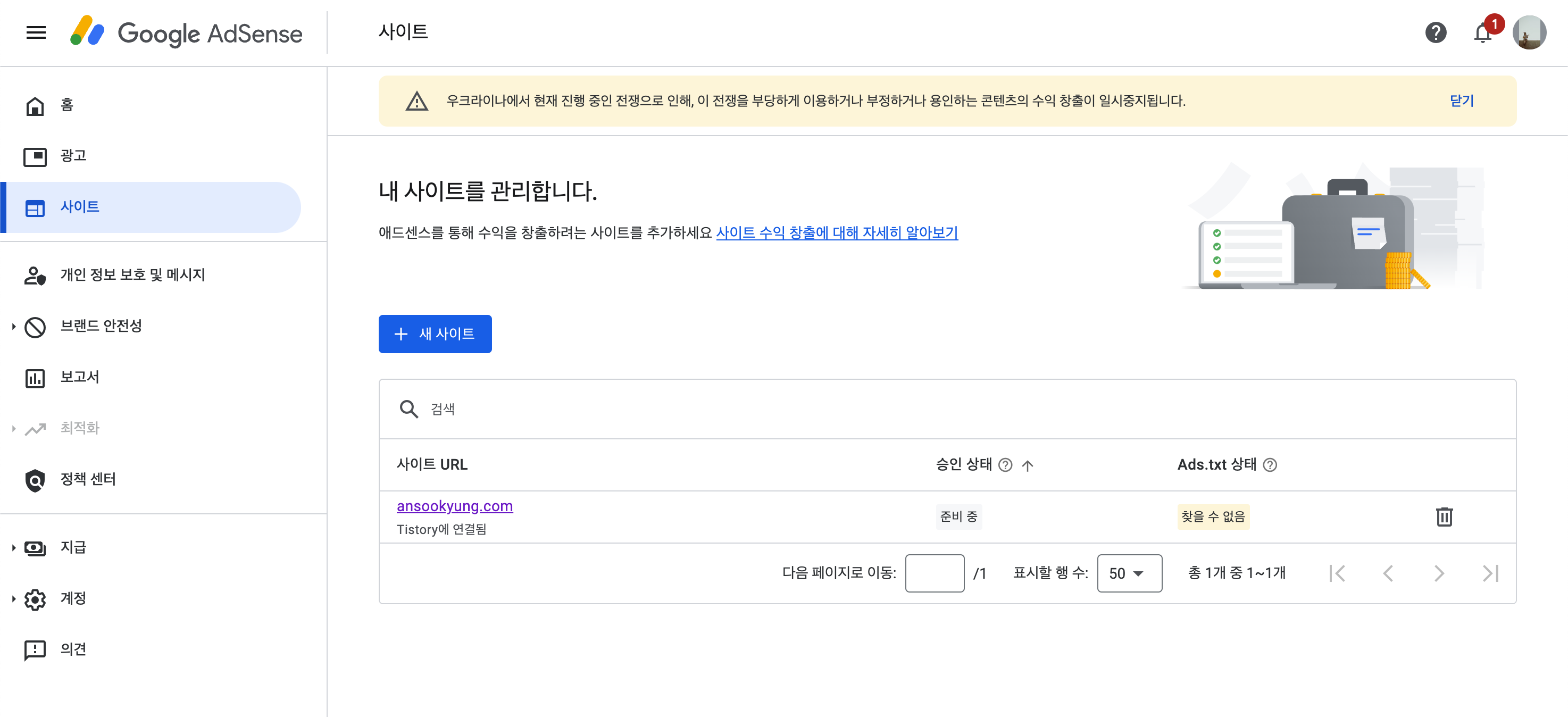
Task: Click the help question mark icon
Action: click(x=1436, y=32)
